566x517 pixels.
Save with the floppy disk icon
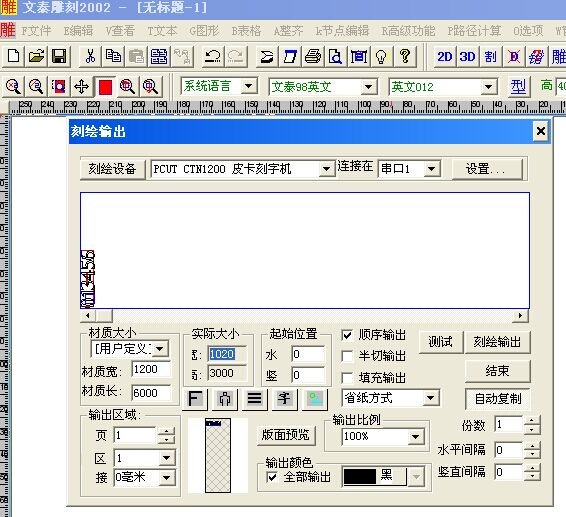click(x=59, y=56)
